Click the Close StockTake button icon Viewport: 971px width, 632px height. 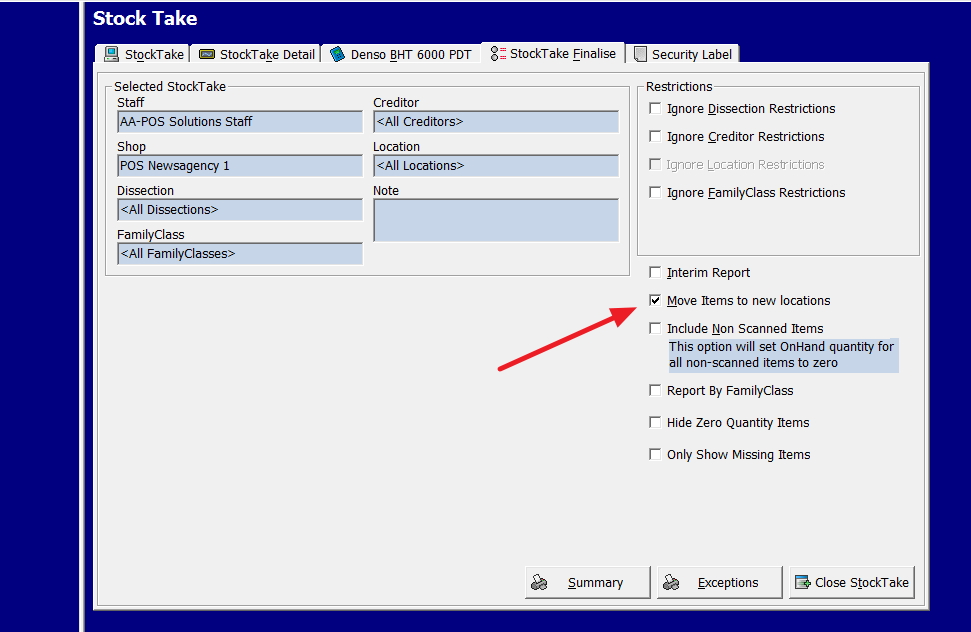(803, 582)
